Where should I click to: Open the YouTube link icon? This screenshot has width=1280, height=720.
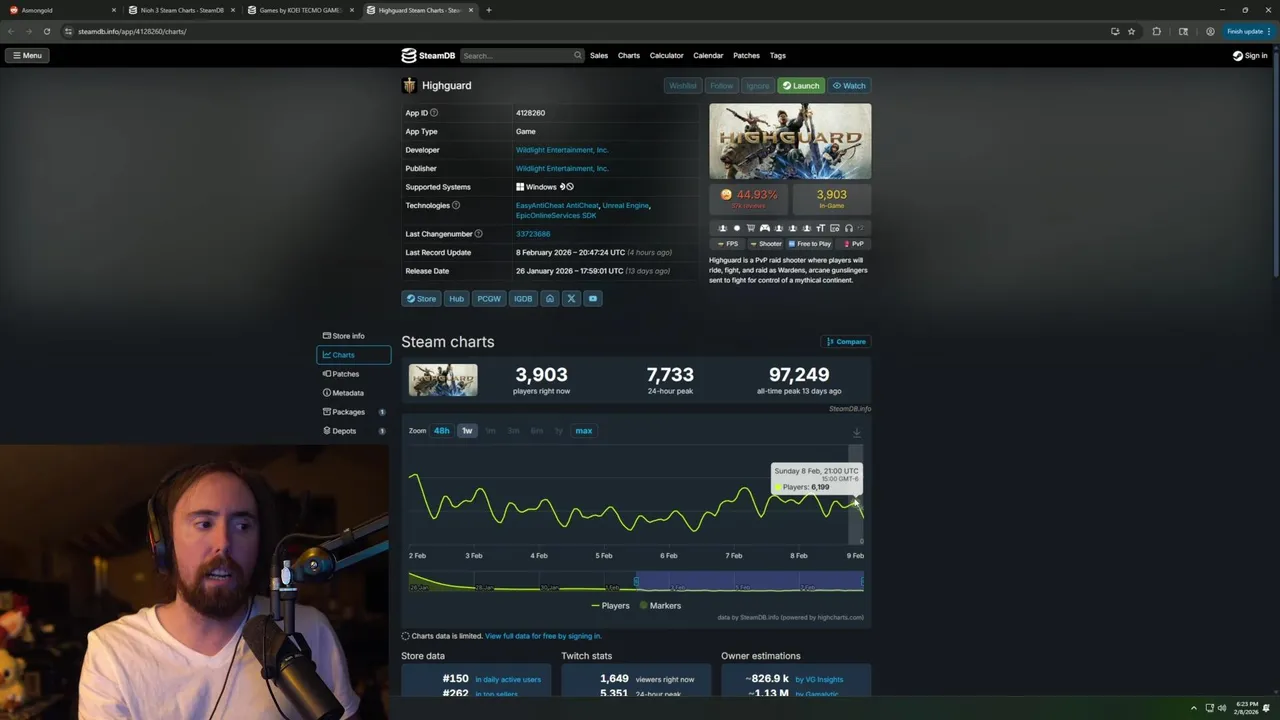(593, 299)
